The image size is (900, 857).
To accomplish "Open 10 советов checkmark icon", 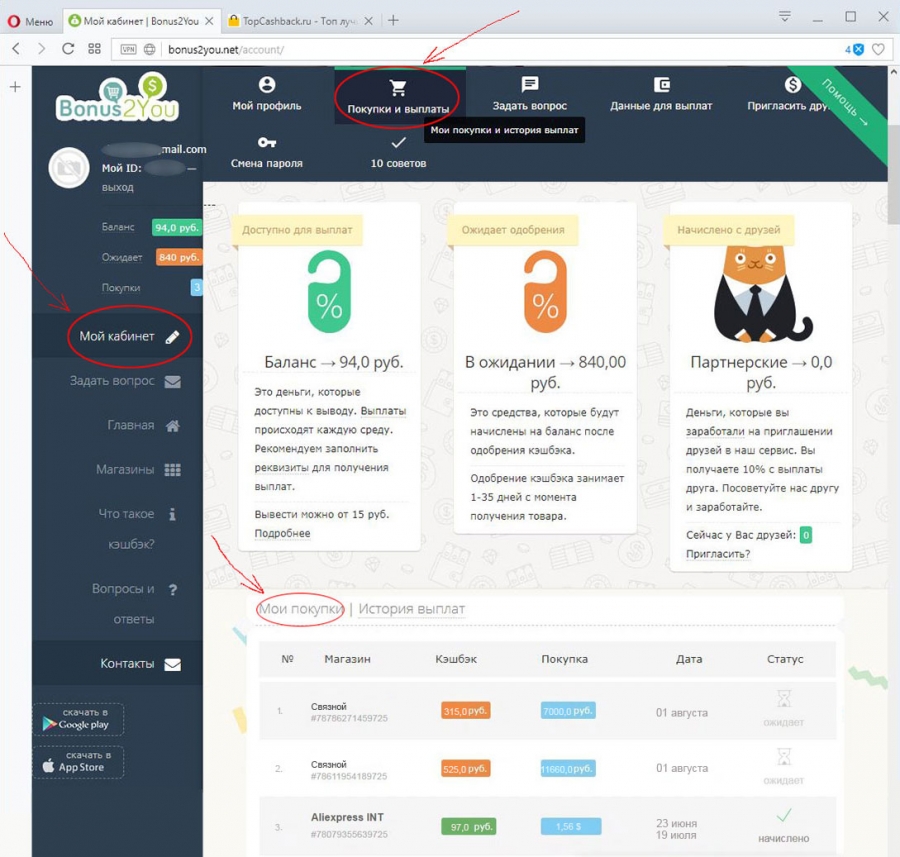I will (398, 142).
